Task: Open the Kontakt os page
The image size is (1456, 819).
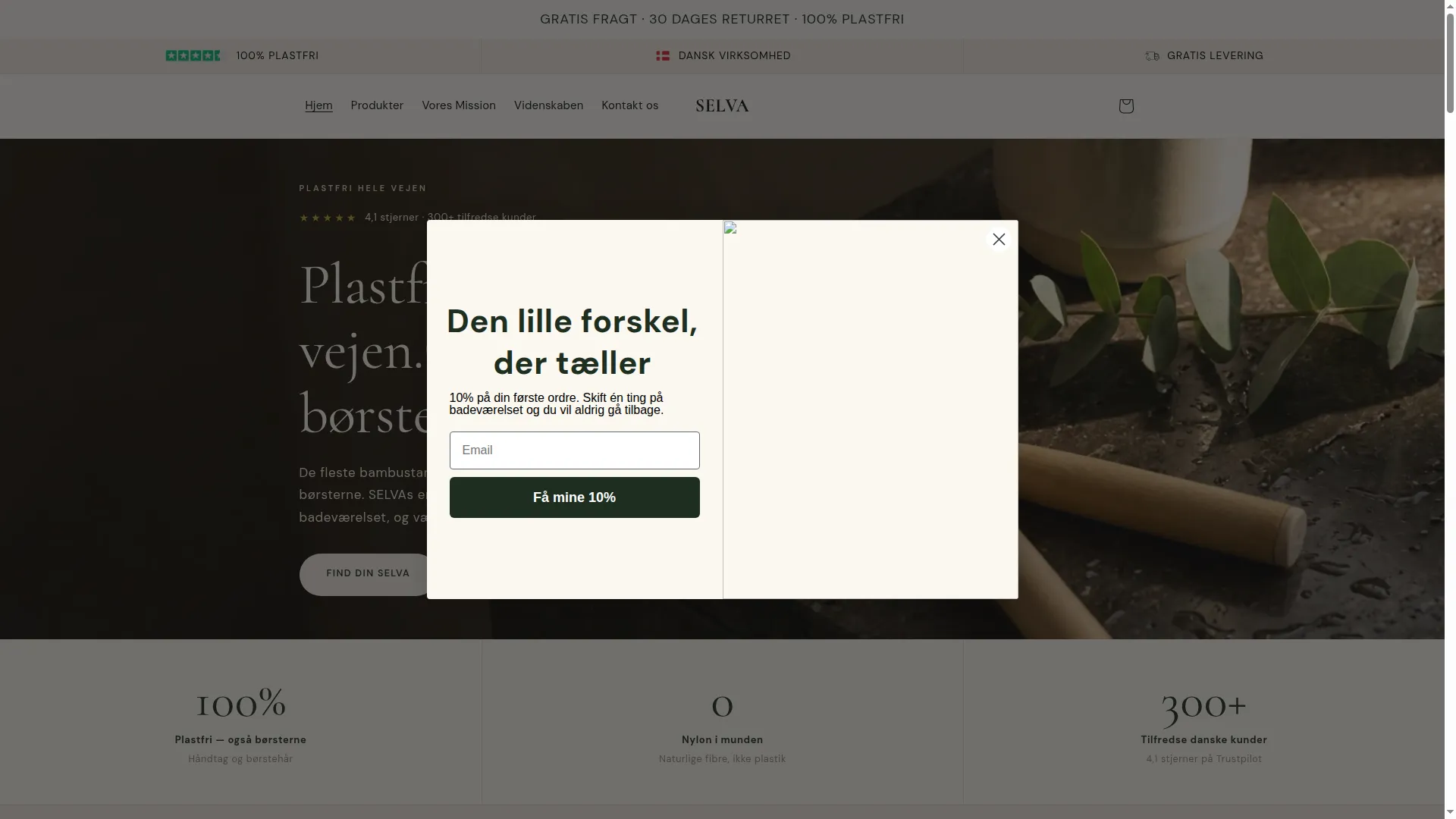Action: [630, 105]
